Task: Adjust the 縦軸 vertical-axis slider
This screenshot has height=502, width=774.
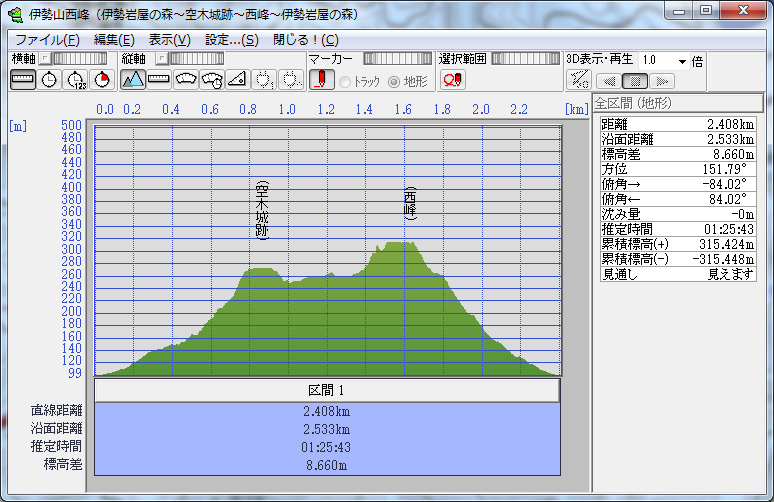Action: [196, 59]
